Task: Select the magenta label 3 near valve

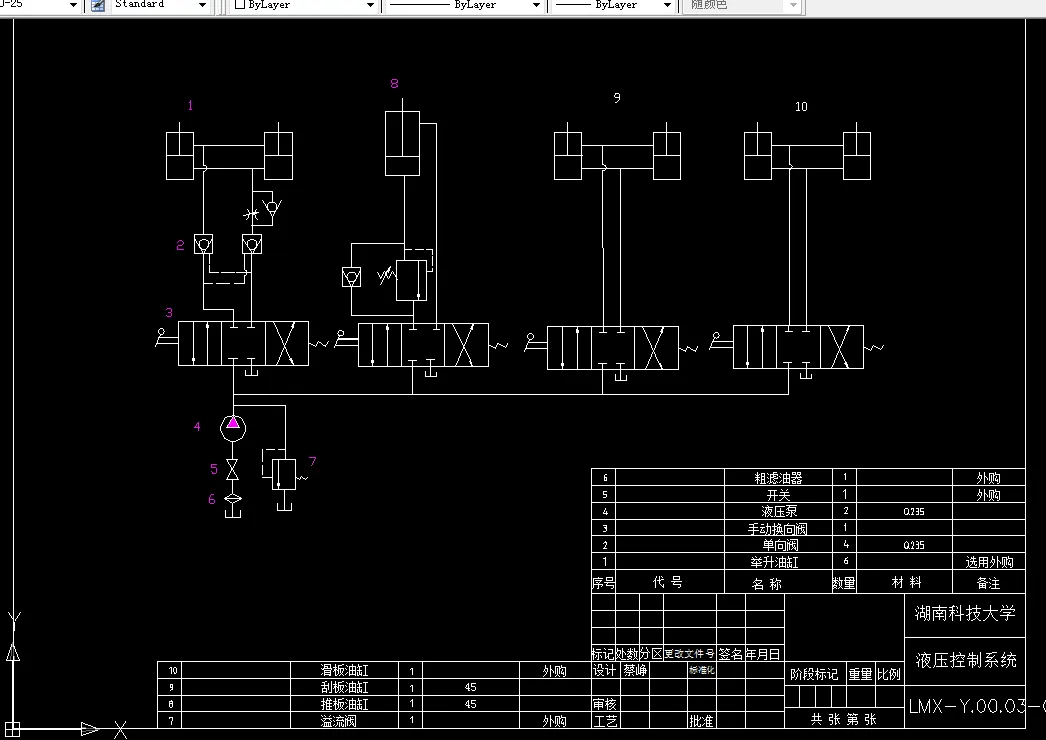Action: pyautogui.click(x=169, y=312)
